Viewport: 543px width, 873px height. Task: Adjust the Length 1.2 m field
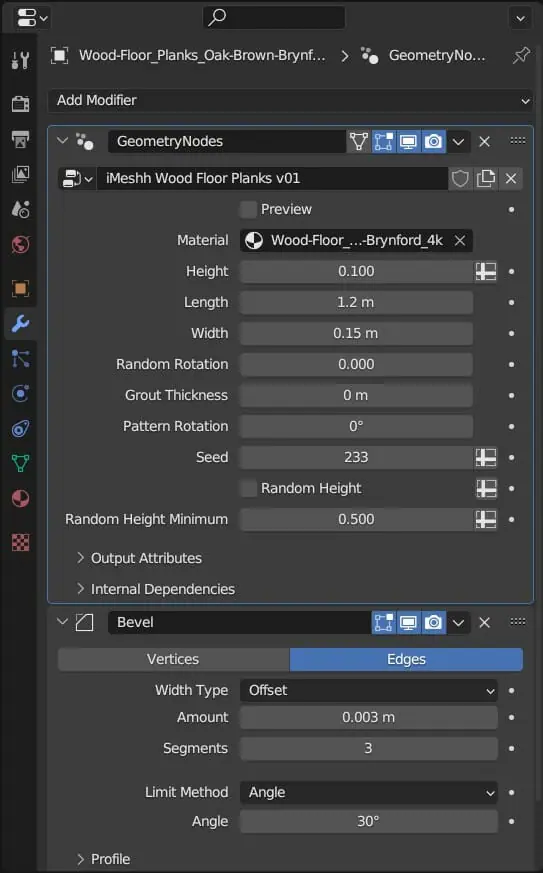point(356,302)
